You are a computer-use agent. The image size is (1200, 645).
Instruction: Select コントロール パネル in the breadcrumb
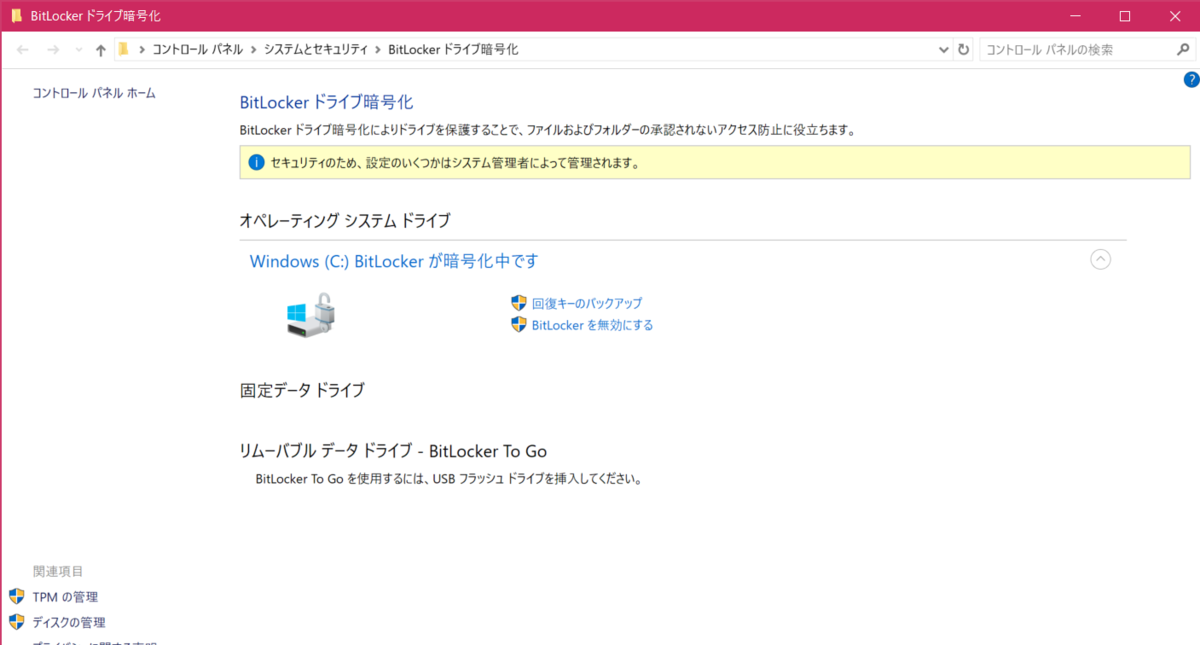pyautogui.click(x=197, y=49)
